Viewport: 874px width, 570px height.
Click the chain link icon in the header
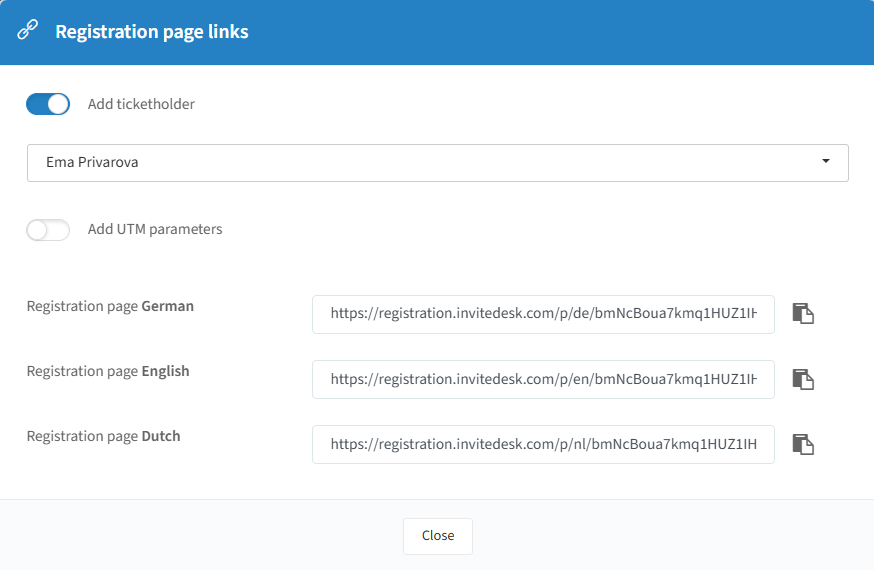27,30
